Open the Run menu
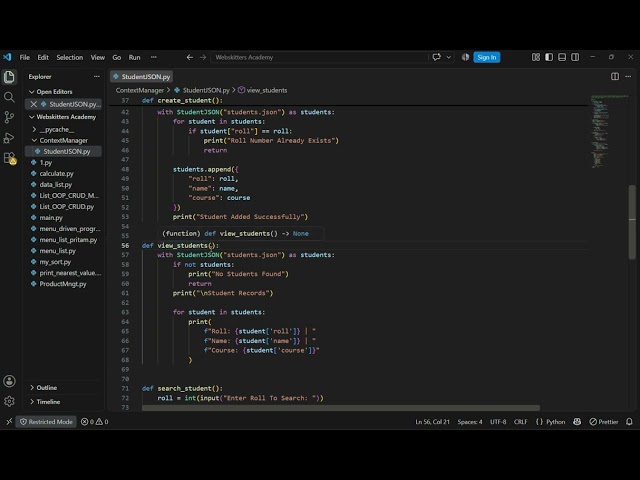The height and width of the screenshot is (480, 640). pyautogui.click(x=134, y=57)
